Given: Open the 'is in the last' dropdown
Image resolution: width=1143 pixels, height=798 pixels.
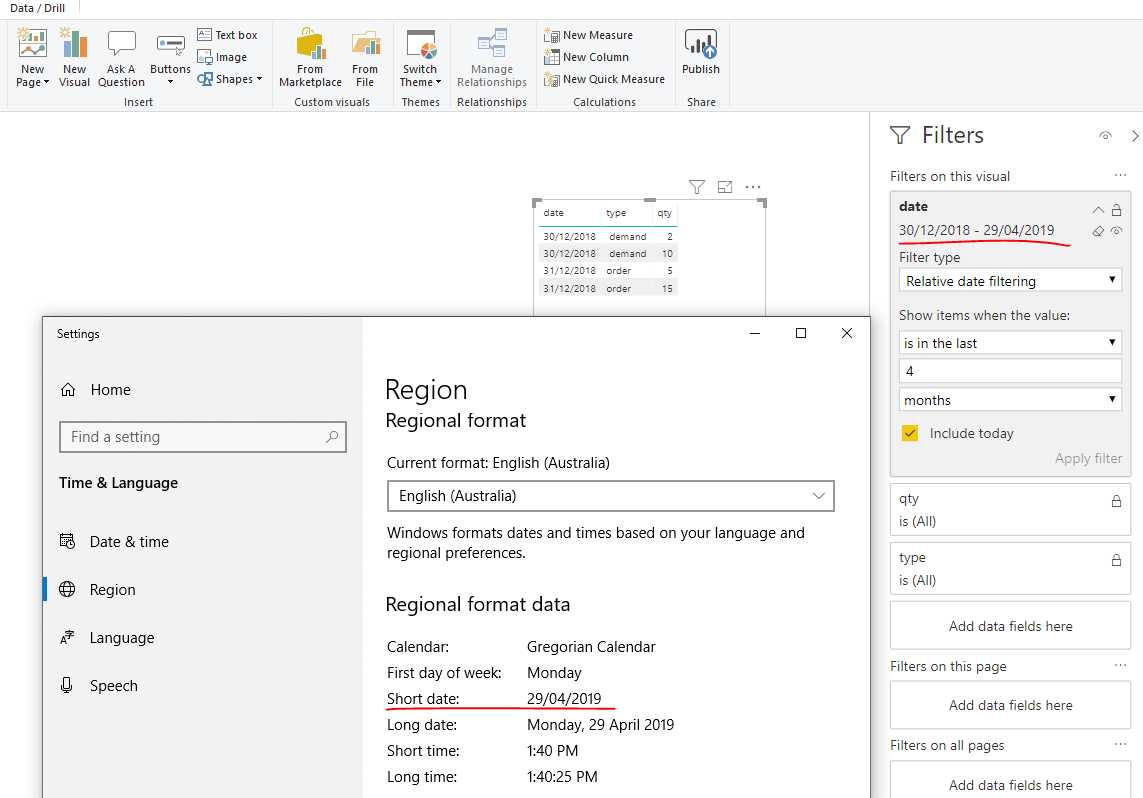Looking at the screenshot, I should click(1010, 343).
